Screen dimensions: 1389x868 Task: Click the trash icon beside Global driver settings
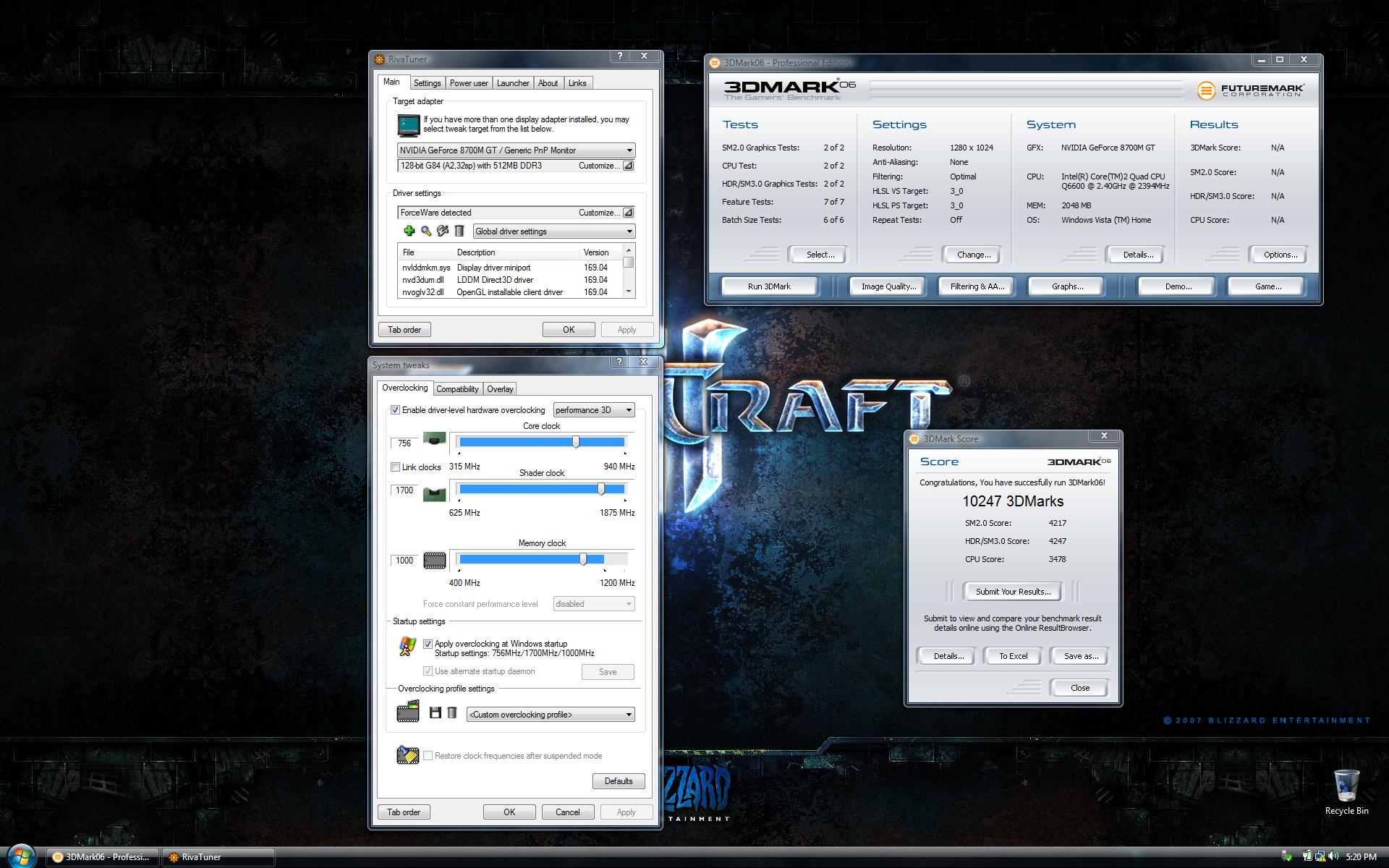click(459, 231)
